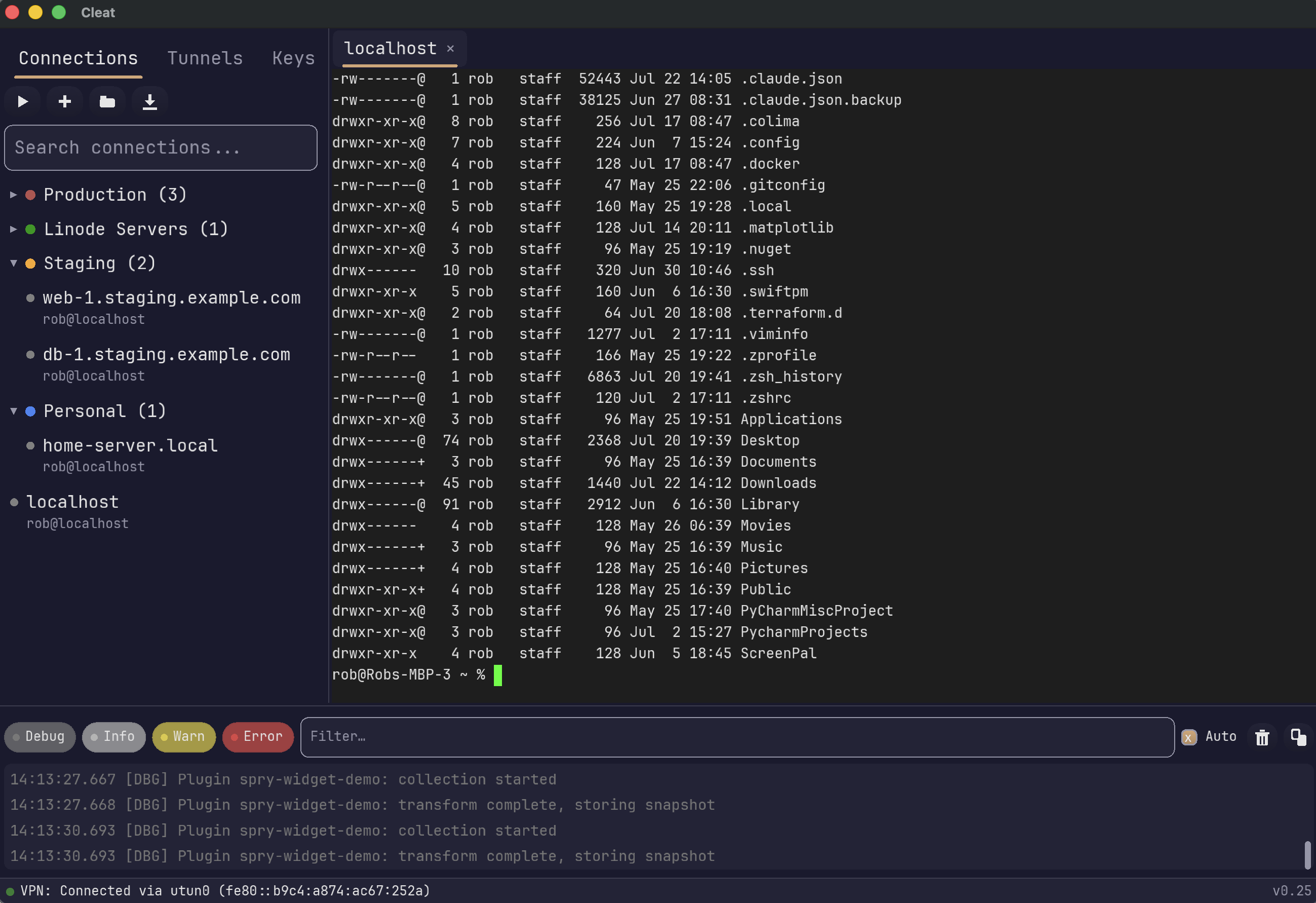Screen dimensions: 1316x903
Task: Click the 14:13:27.668 transform complete log line
Action: (x=362, y=806)
